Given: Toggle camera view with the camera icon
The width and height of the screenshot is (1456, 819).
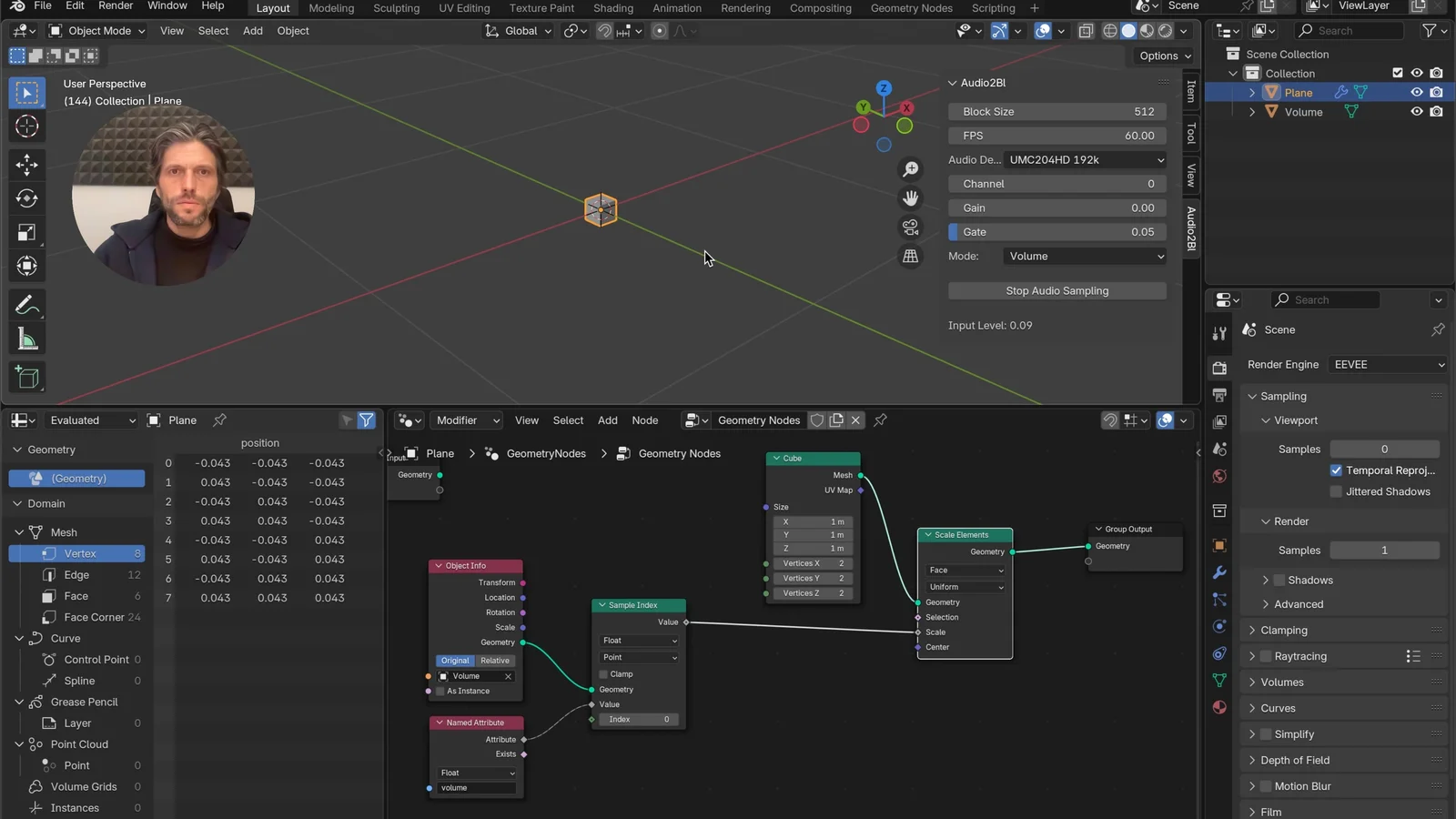Looking at the screenshot, I should [x=911, y=227].
